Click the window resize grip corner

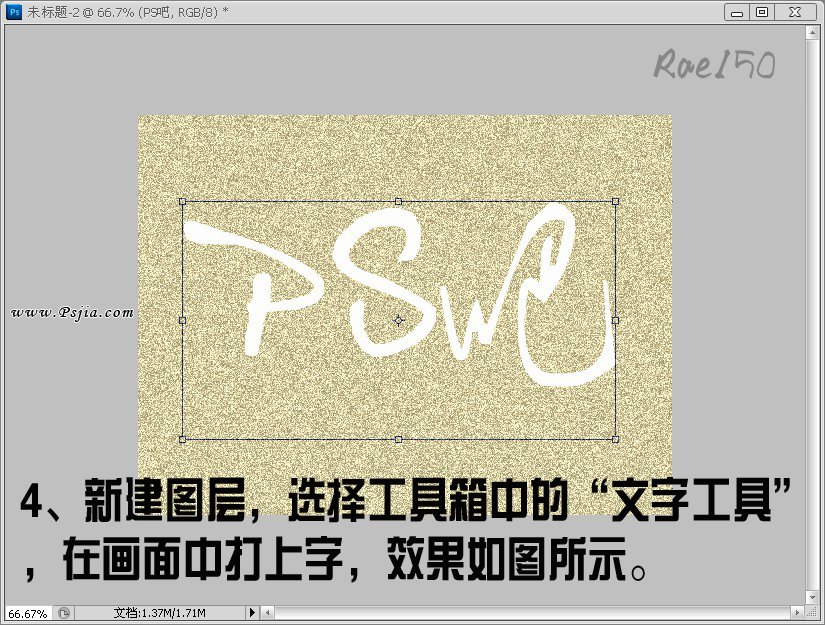click(812, 612)
